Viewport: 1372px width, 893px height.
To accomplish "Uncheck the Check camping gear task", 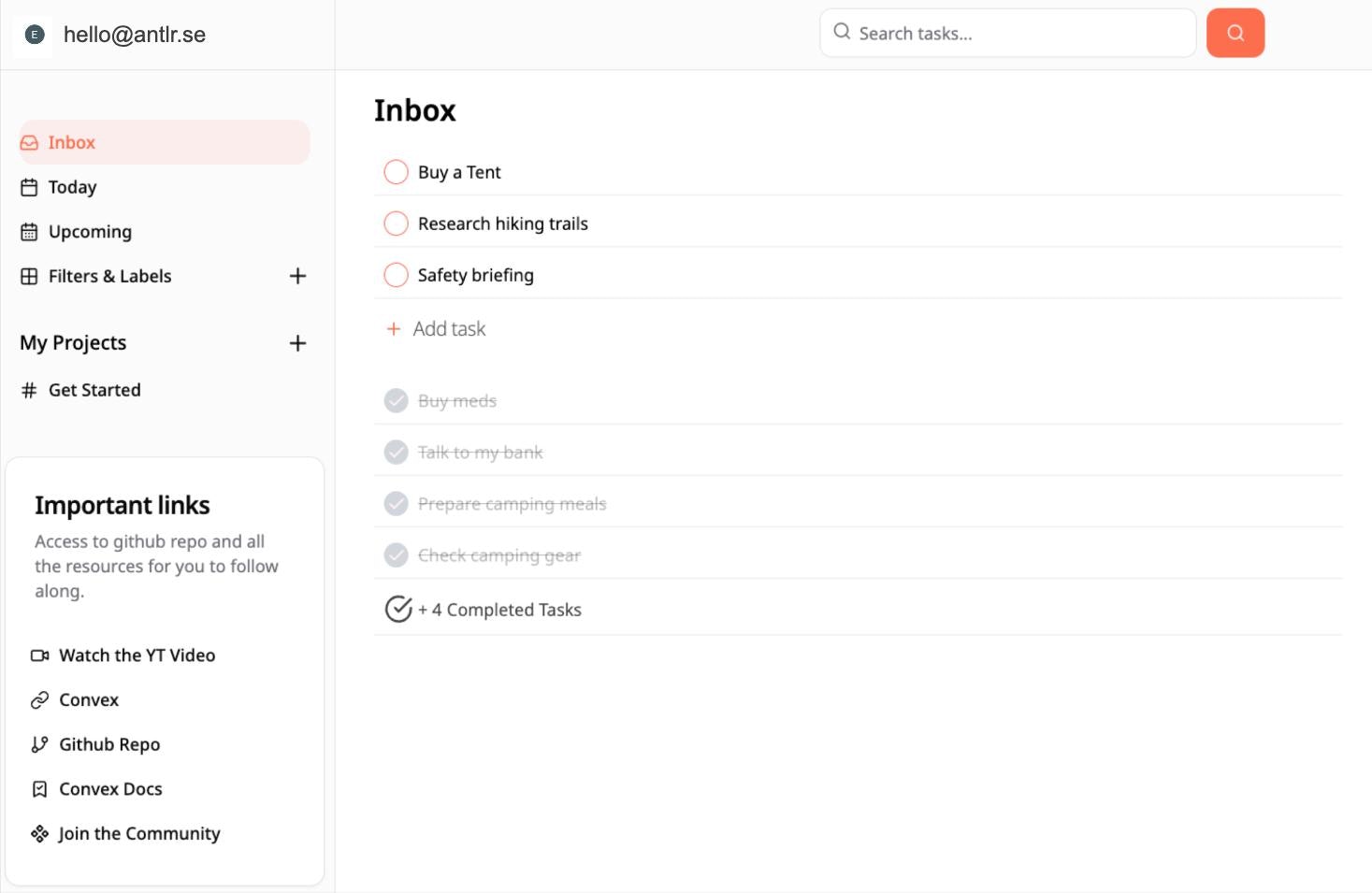I will tap(397, 555).
